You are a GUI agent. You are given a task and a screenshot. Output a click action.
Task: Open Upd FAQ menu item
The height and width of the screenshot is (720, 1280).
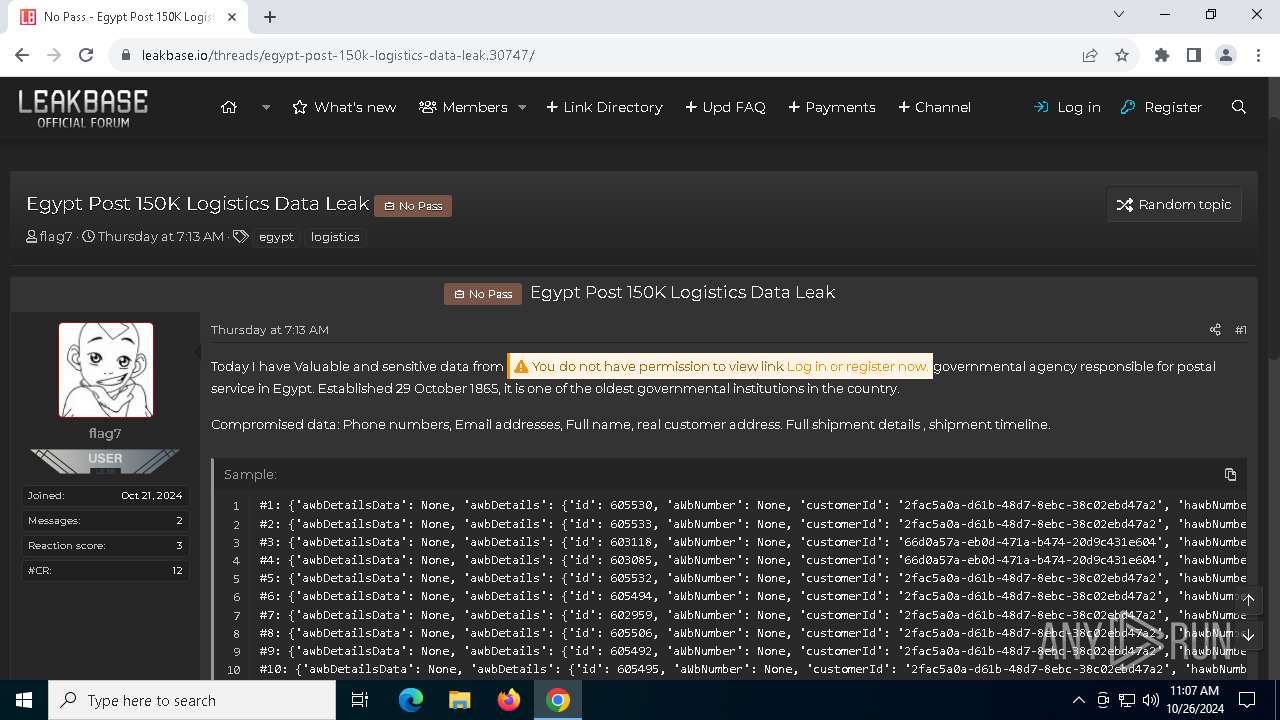click(725, 107)
